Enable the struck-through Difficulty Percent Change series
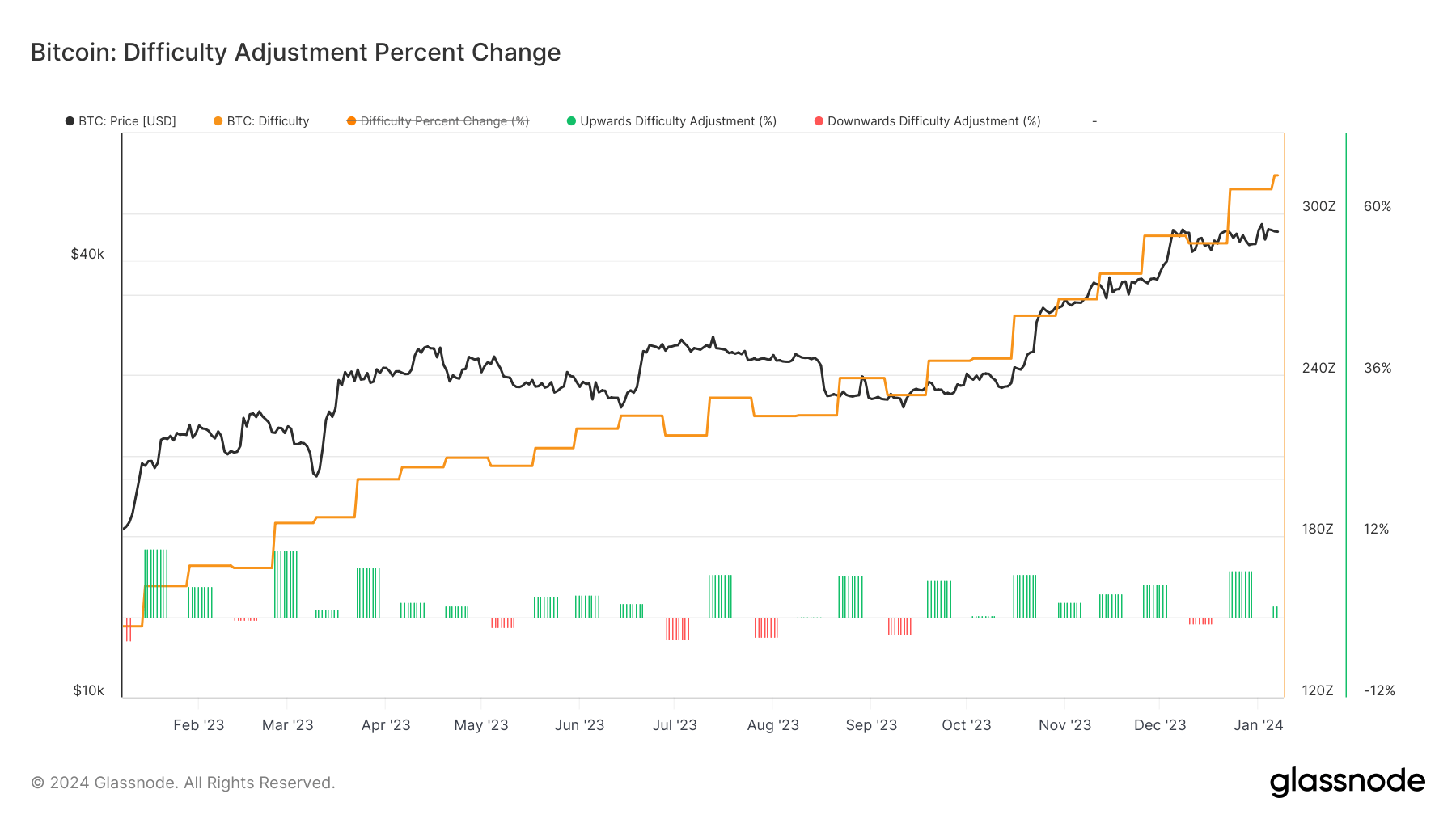 coord(438,121)
